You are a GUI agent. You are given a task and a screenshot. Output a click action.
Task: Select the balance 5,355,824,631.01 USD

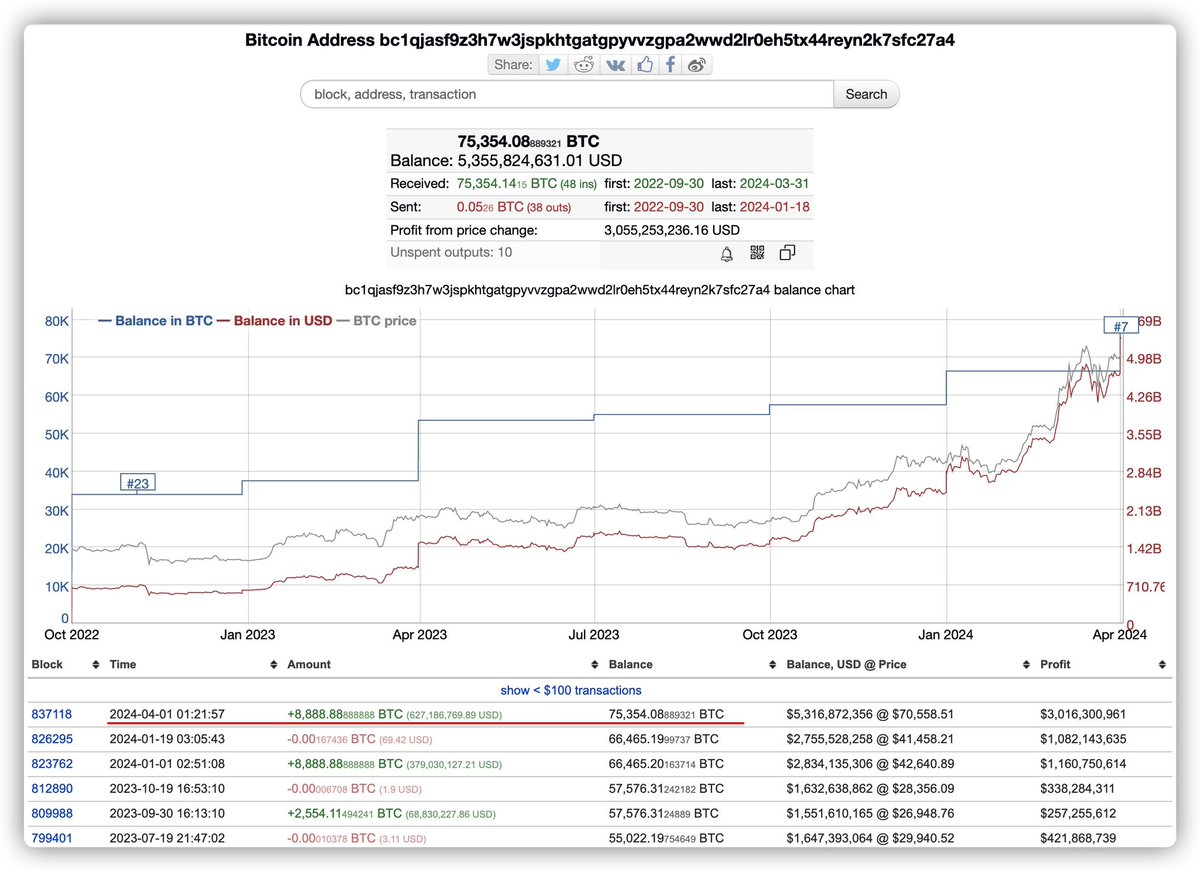tap(540, 160)
